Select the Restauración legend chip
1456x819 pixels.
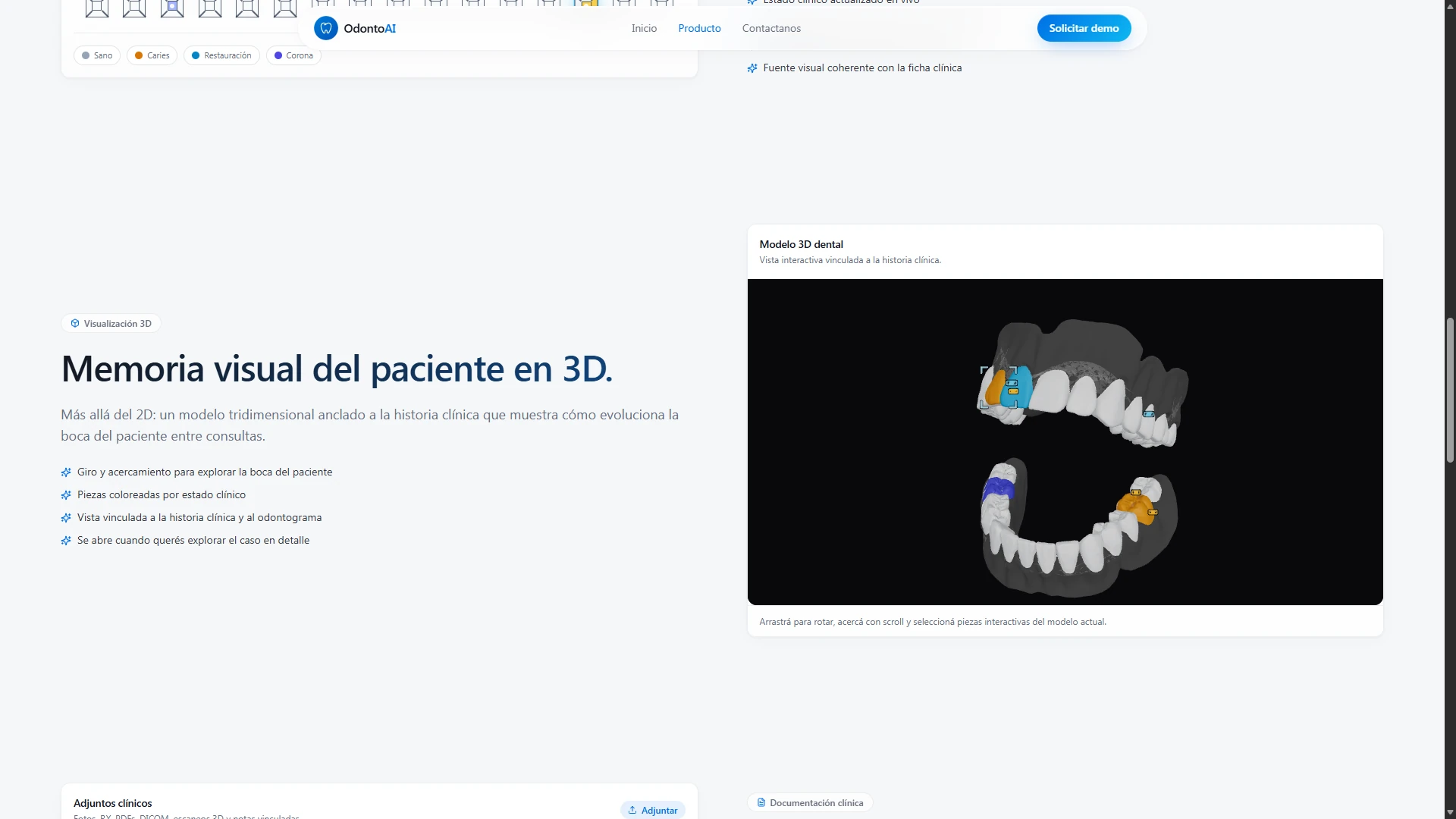pos(221,55)
